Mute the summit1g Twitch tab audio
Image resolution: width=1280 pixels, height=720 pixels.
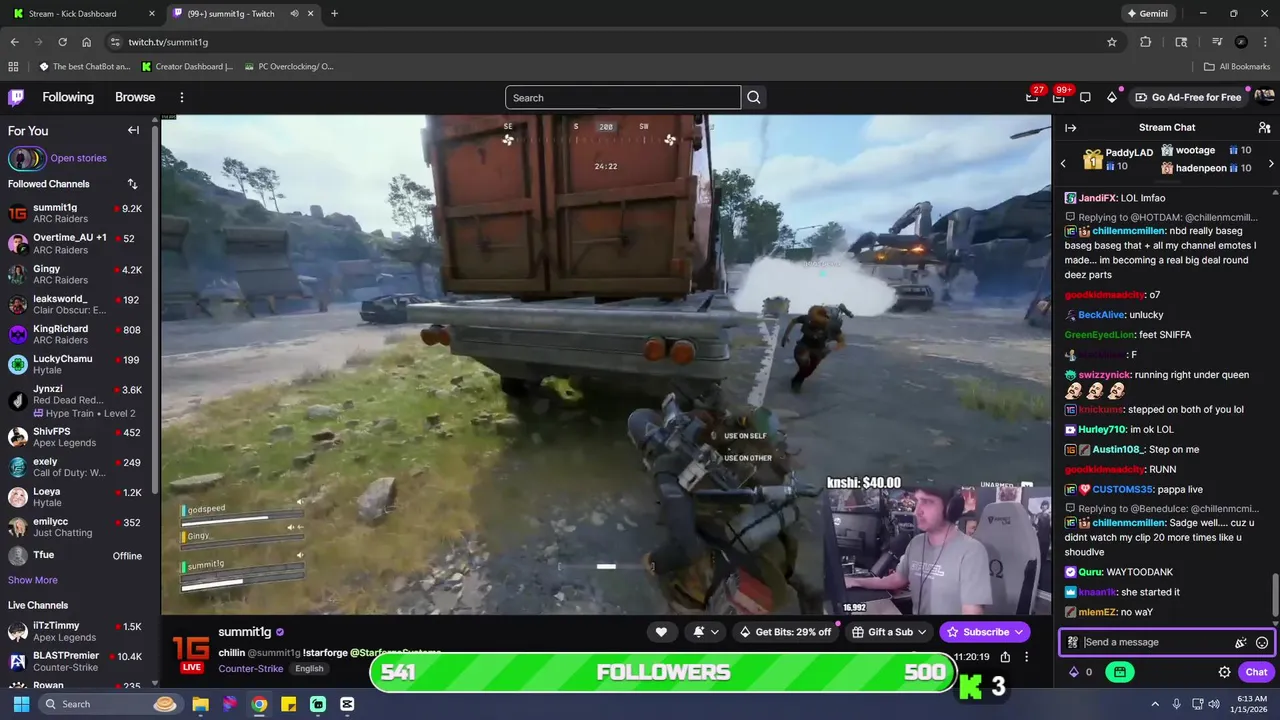(294, 14)
